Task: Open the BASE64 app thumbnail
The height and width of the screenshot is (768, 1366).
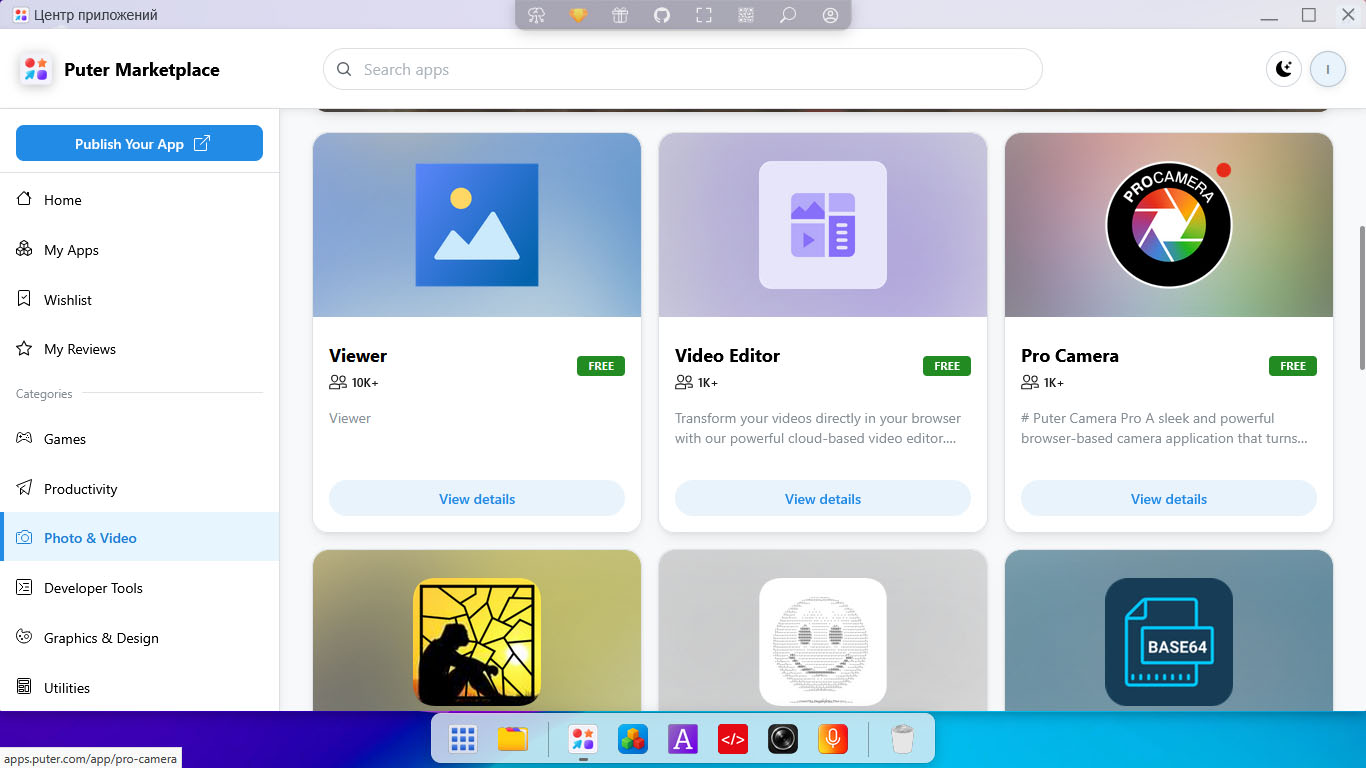Action: click(x=1169, y=641)
